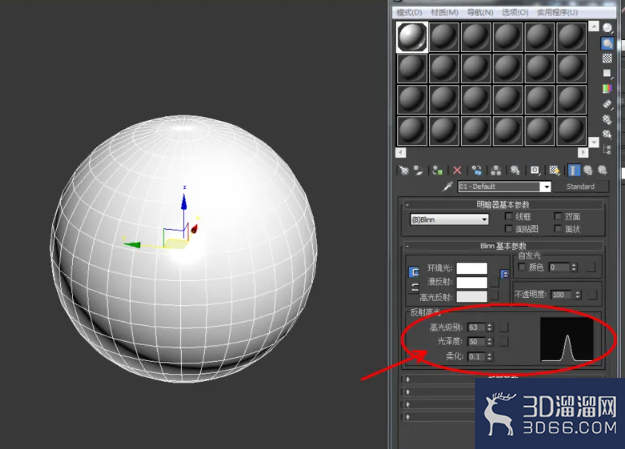Click the 高光反射 map button beside swatch
This screenshot has height=449, width=625.
(x=495, y=295)
